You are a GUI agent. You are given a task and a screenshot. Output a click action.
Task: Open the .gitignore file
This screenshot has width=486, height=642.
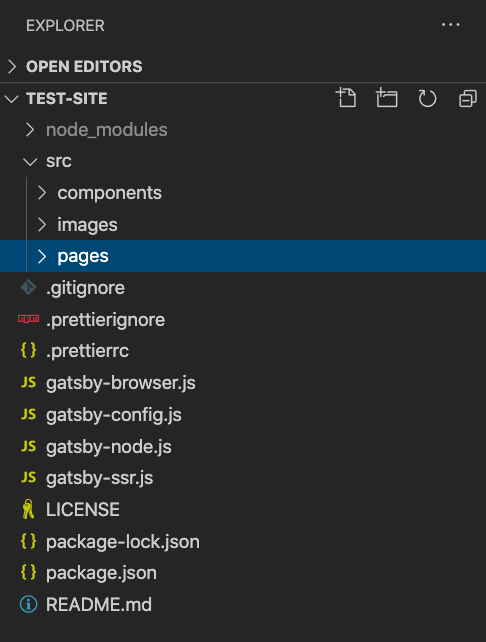coord(85,288)
